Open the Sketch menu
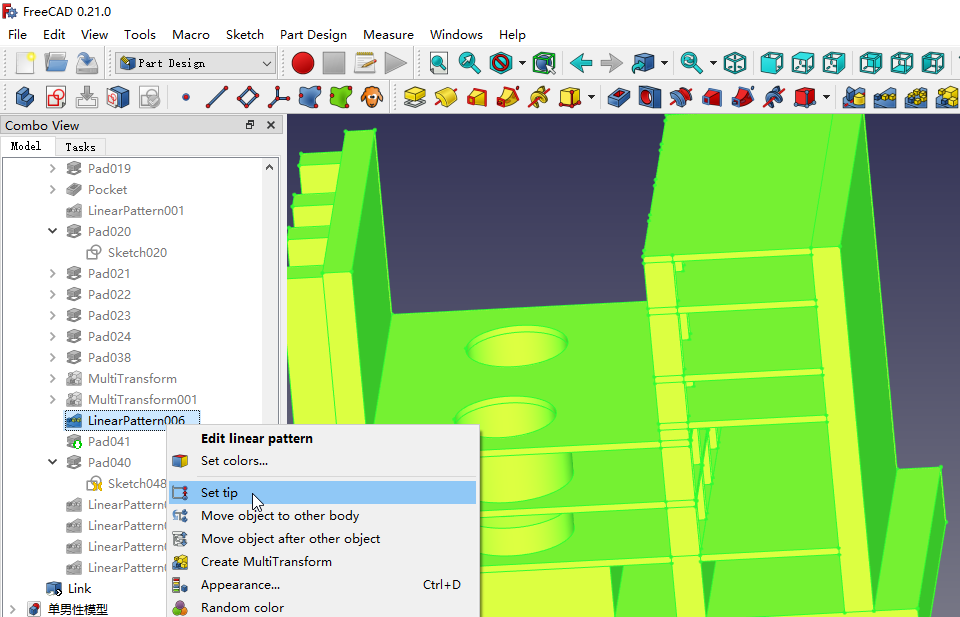Image resolution: width=960 pixels, height=617 pixels. click(245, 34)
